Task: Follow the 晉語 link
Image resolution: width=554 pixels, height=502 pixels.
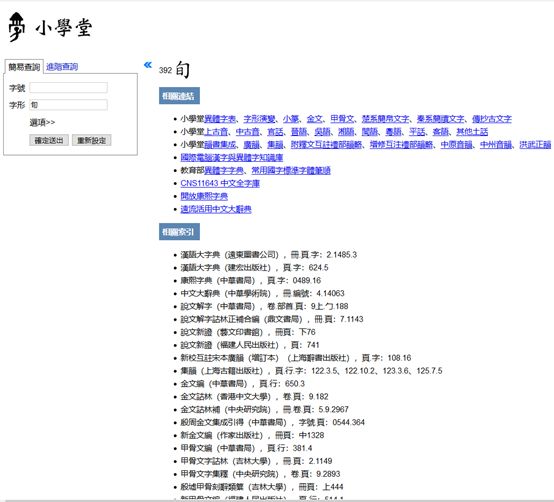Action: 299,132
